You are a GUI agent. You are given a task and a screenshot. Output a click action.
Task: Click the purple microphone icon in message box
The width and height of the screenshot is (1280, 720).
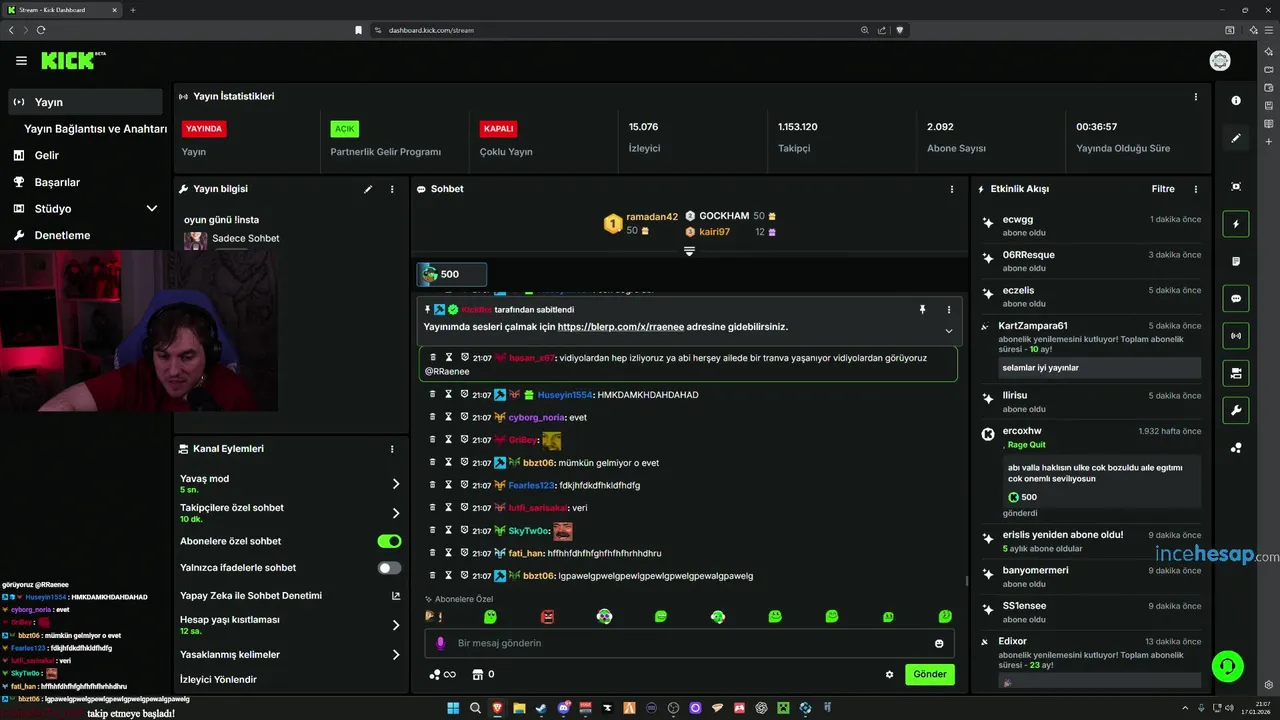(440, 643)
